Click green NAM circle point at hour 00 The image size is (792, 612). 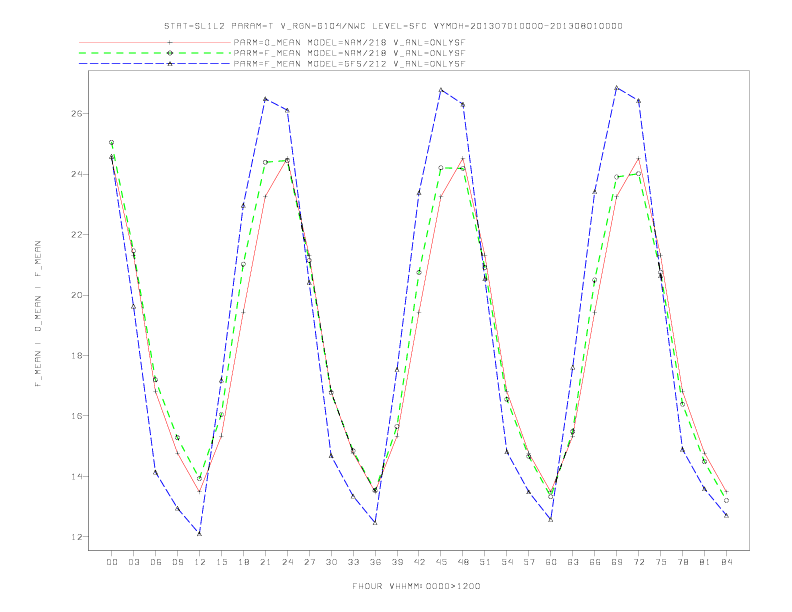(x=112, y=142)
